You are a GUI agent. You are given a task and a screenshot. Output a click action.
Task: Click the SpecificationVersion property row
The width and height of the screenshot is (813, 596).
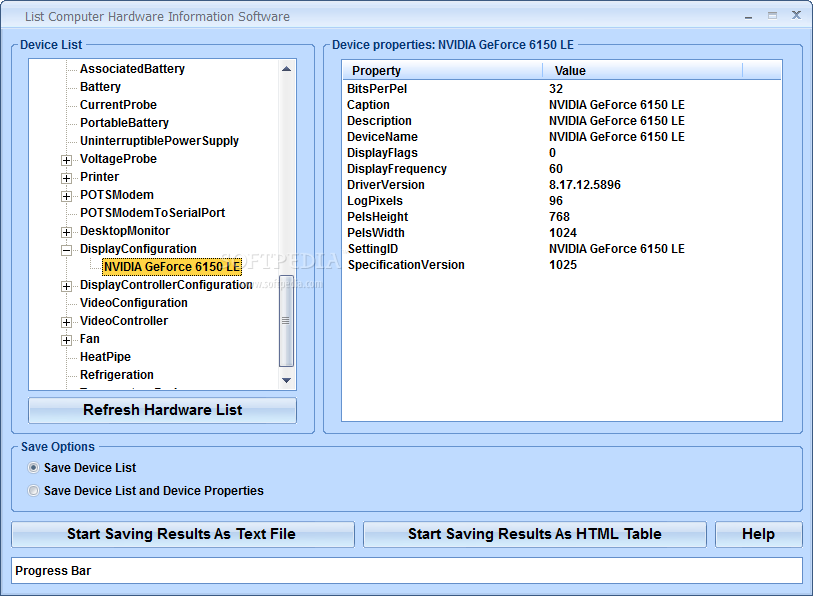(x=562, y=265)
